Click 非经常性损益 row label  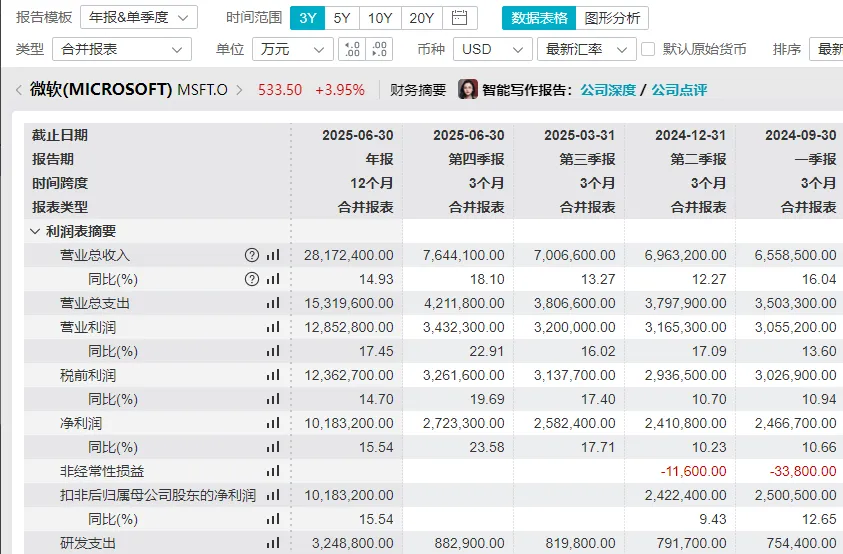coord(102,471)
